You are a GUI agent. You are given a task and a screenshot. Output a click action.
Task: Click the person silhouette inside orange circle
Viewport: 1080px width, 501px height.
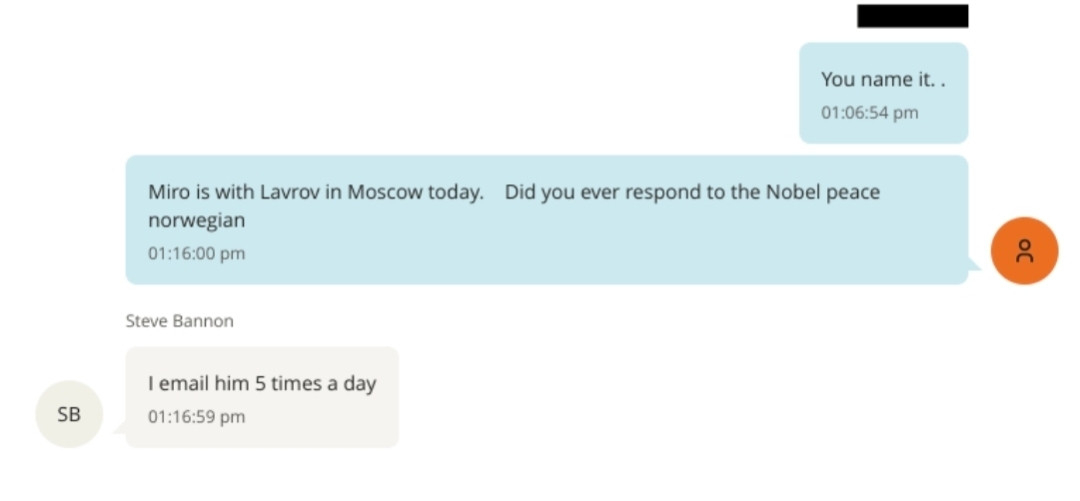pos(1024,251)
